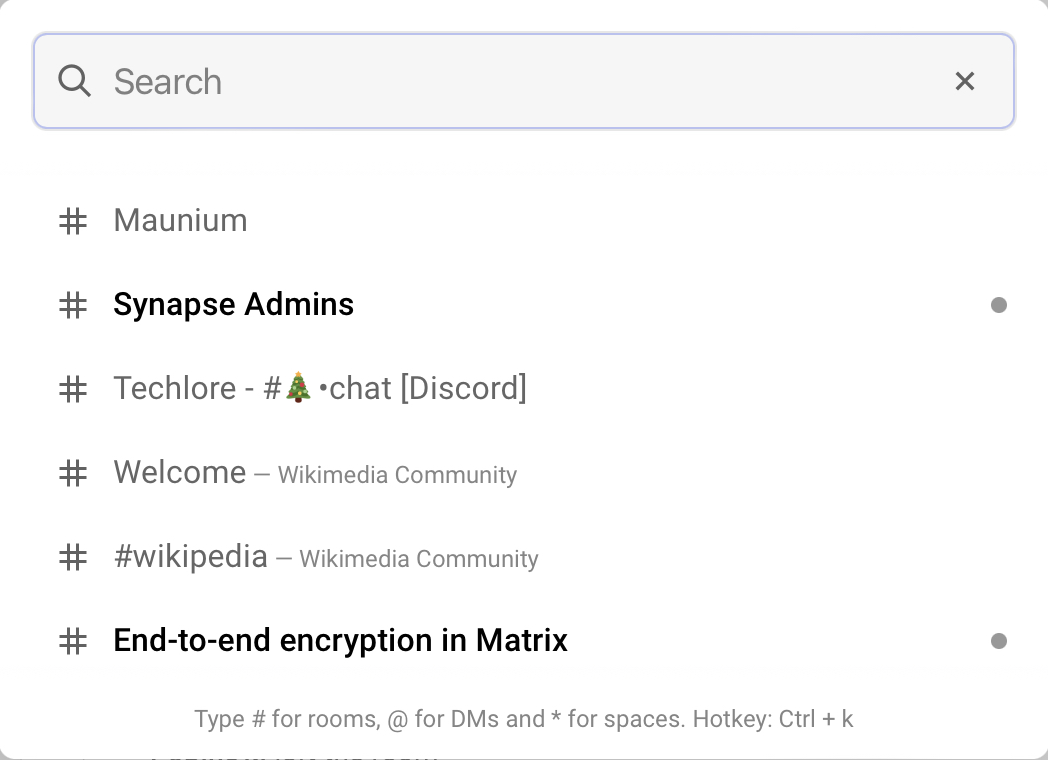Clear the search with the X button
This screenshot has width=1048, height=760.
(964, 81)
